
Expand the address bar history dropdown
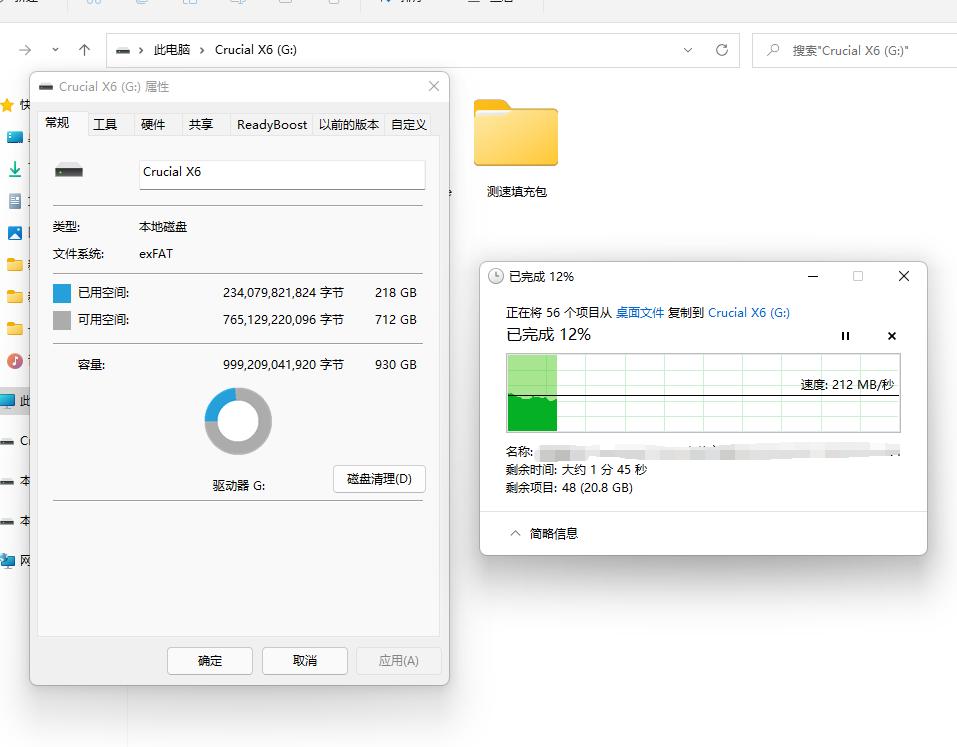[x=688, y=50]
